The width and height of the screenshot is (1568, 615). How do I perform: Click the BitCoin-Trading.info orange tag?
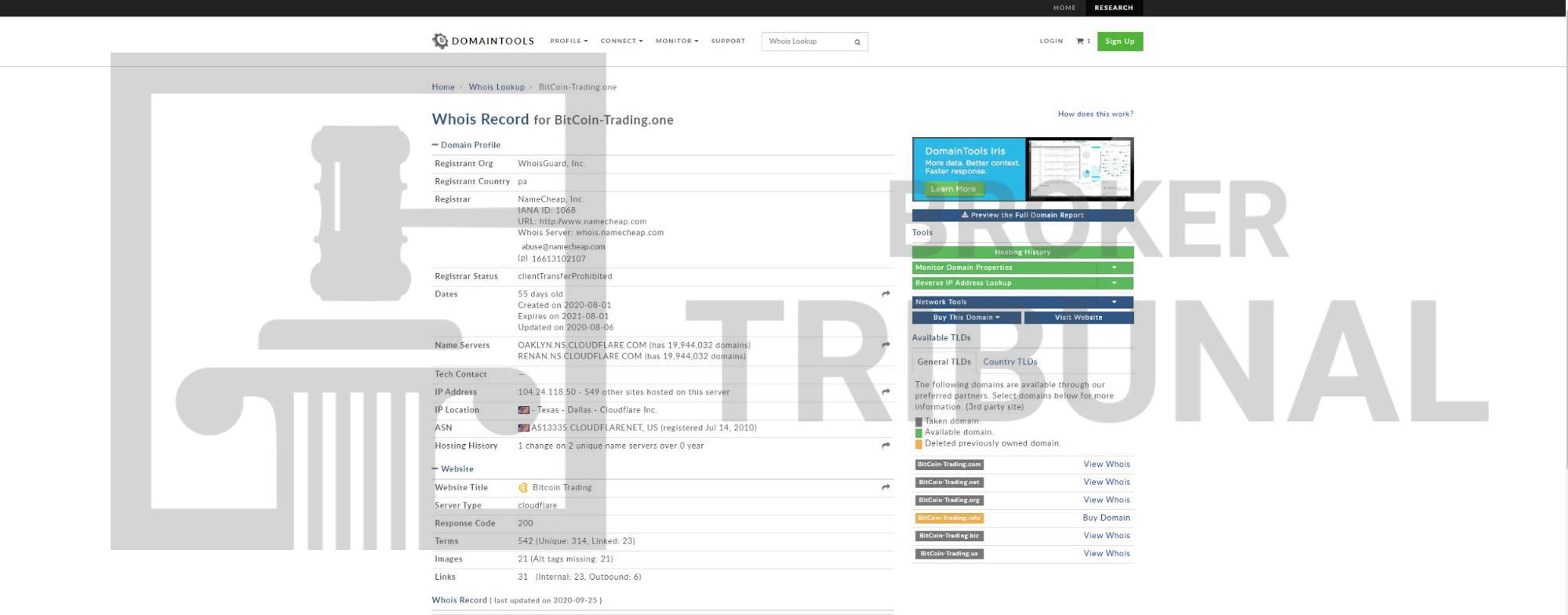[949, 519]
